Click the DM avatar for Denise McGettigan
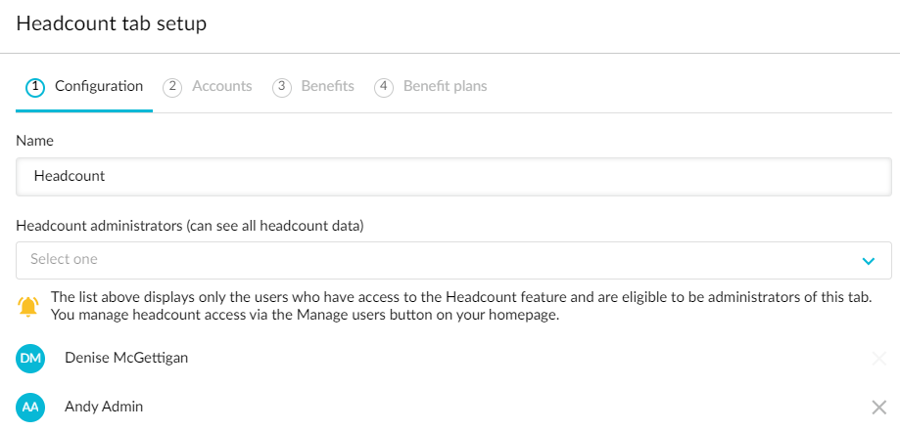The image size is (900, 431). point(31,358)
